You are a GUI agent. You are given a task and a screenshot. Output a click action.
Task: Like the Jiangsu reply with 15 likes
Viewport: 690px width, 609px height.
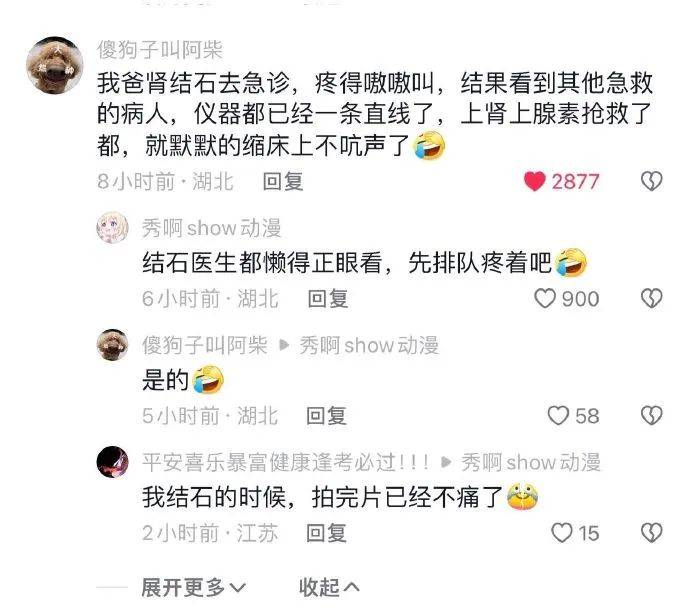click(x=562, y=532)
